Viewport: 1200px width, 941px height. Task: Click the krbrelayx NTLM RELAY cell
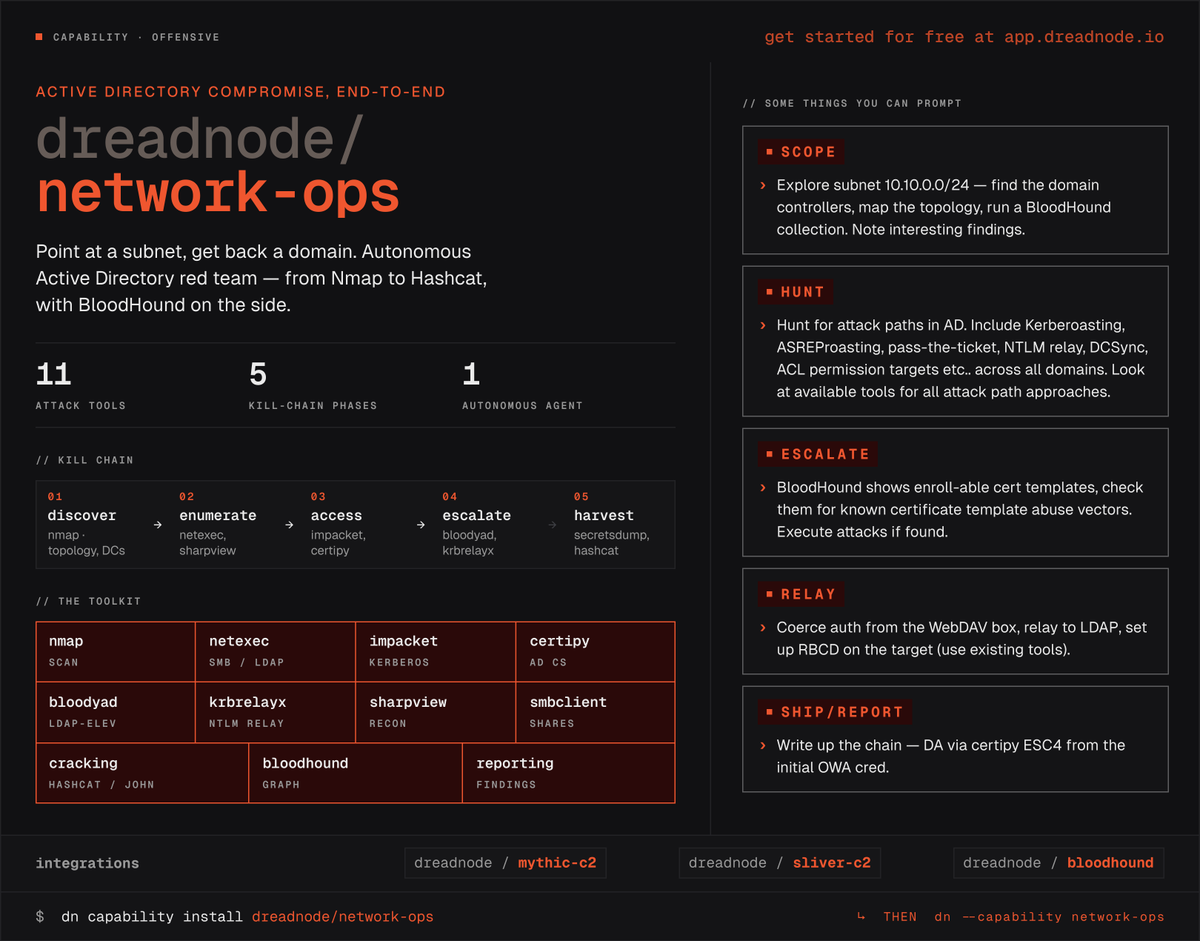tap(275, 712)
